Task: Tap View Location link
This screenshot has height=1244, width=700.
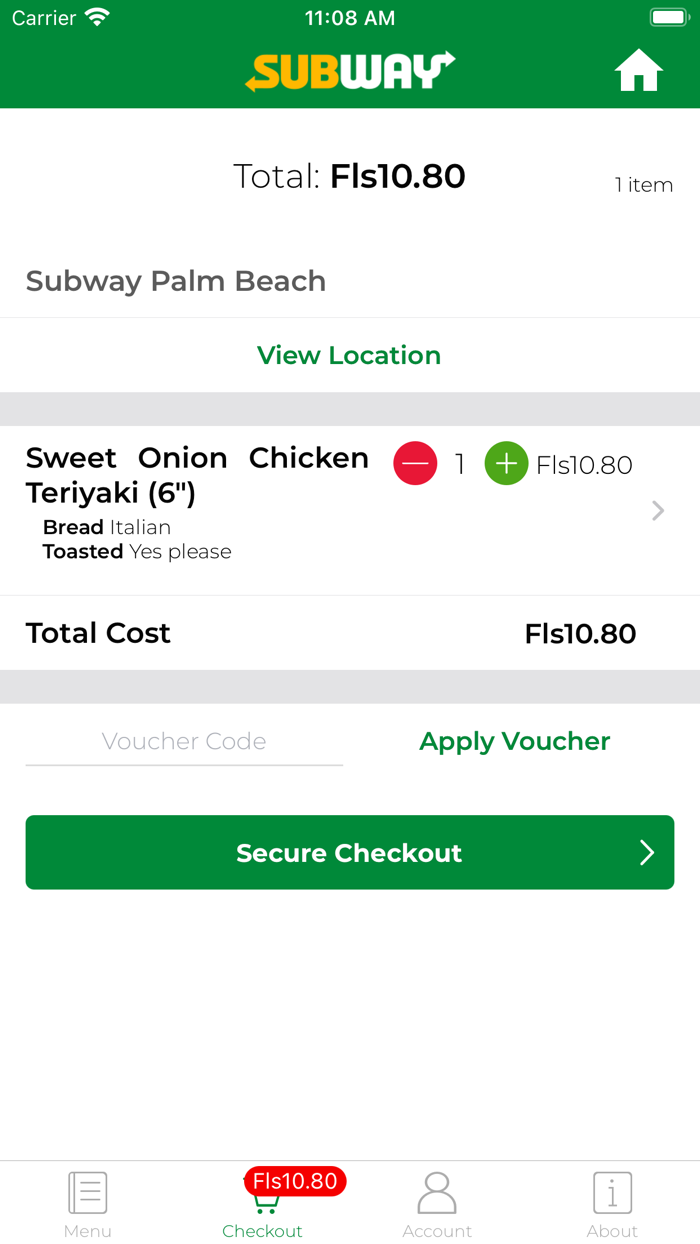Action: click(349, 355)
